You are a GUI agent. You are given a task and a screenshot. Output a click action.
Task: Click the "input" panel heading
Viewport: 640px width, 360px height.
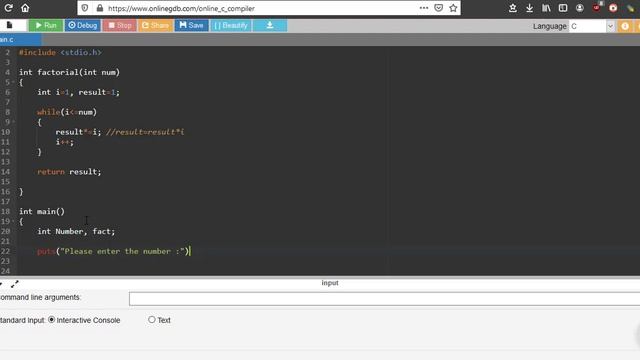tap(330, 283)
